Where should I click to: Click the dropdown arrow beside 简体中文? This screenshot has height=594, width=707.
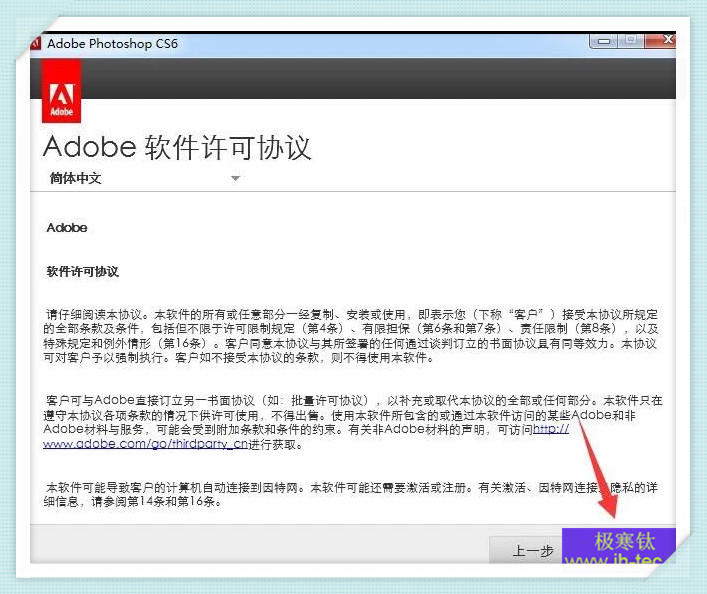[235, 178]
